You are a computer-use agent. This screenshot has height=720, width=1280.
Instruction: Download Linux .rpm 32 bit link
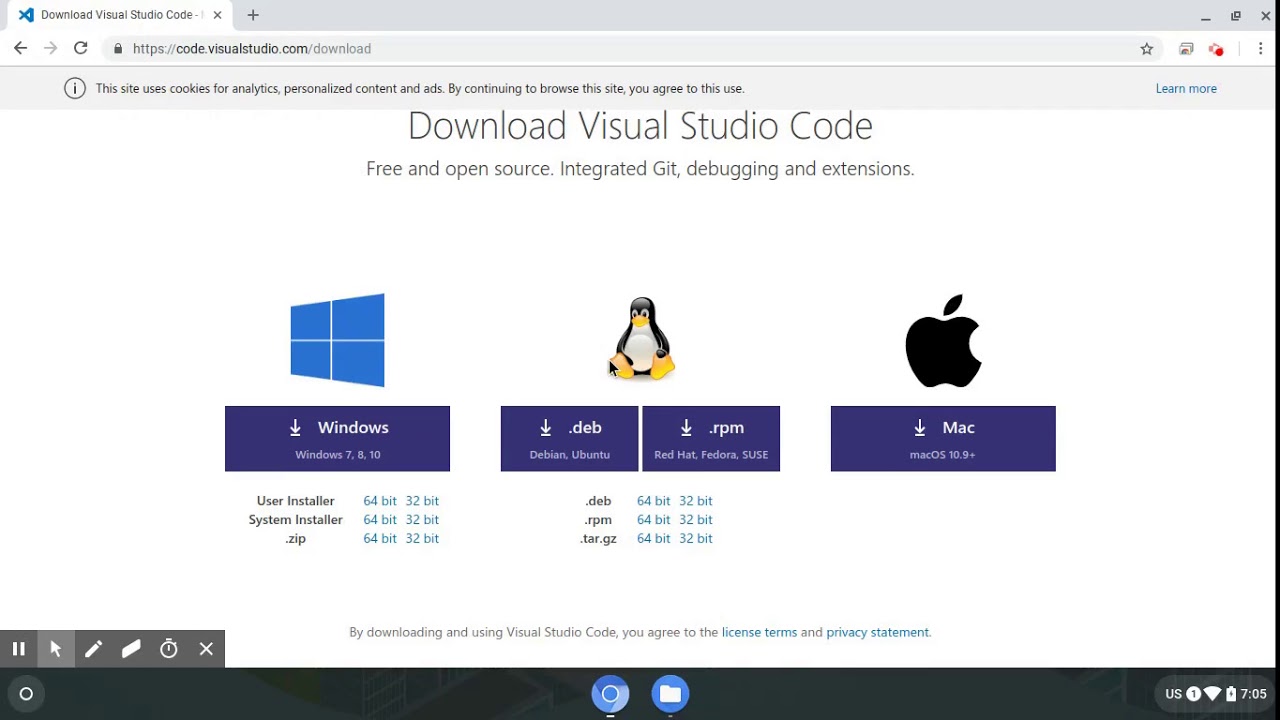click(x=696, y=520)
